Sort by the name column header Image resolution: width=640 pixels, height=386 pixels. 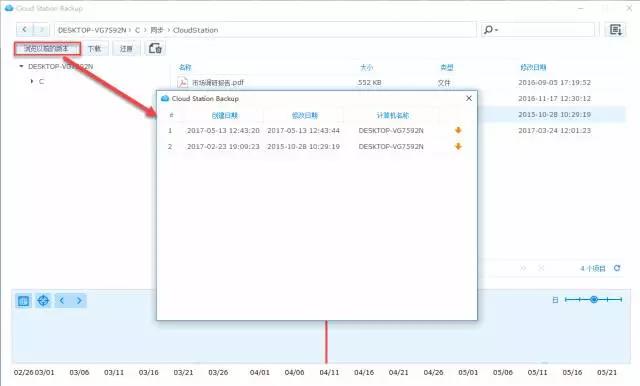185,67
